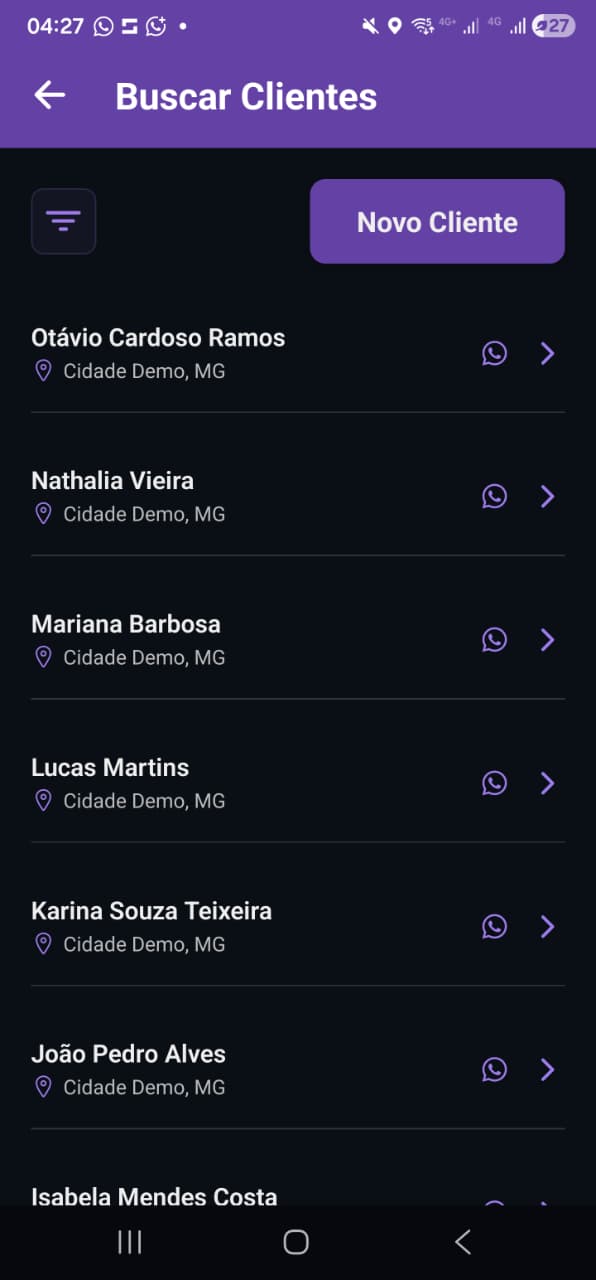Message João Pedro Alves via WhatsApp icon
Viewport: 596px width, 1280px height.
coord(494,1069)
